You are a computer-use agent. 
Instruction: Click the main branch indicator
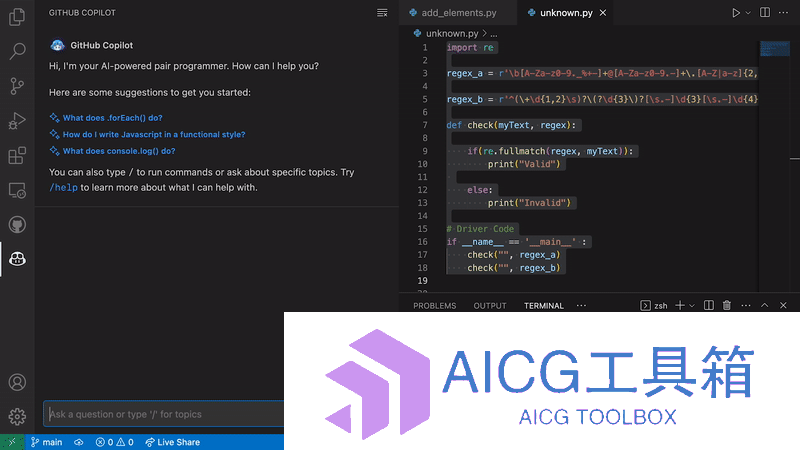46,442
